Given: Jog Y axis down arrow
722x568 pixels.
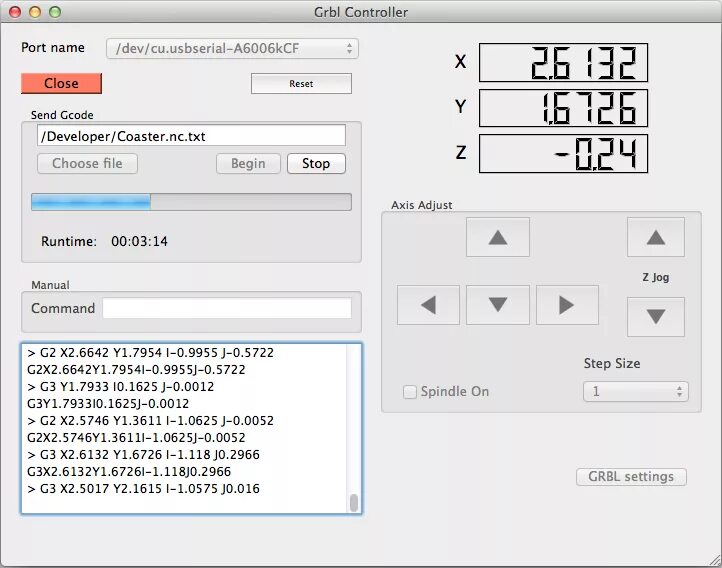Looking at the screenshot, I should coord(498,305).
